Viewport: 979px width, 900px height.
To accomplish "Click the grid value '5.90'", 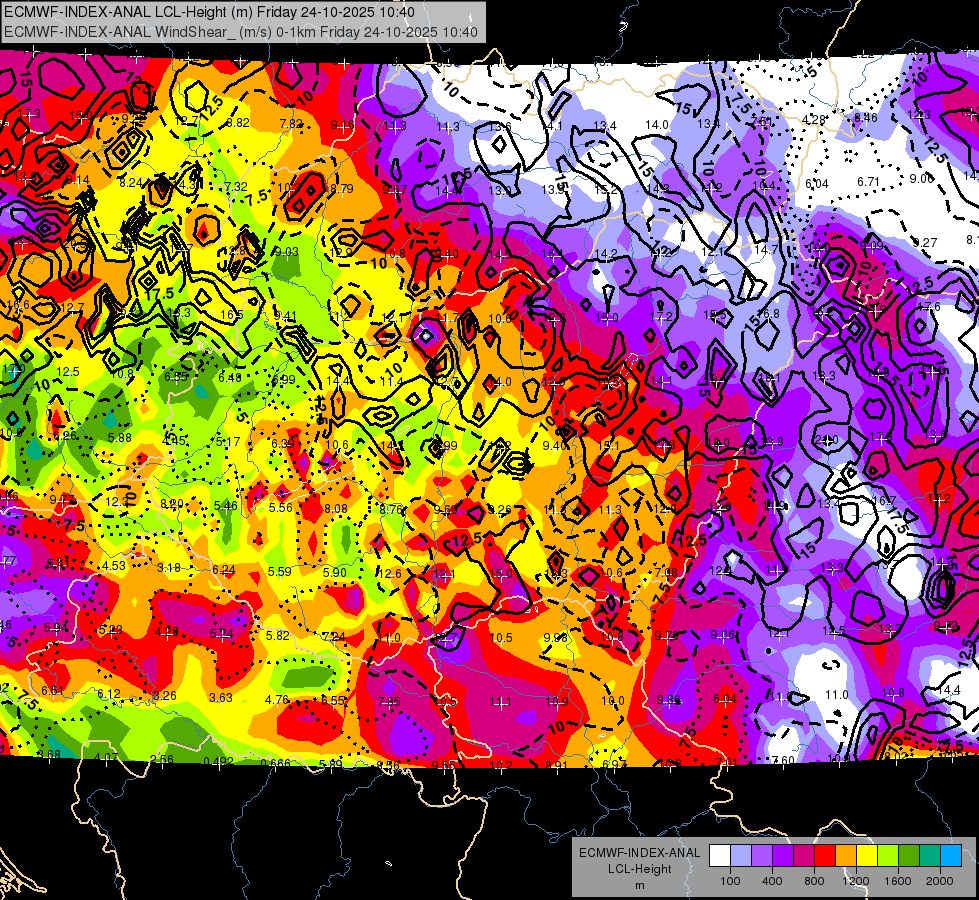I will click(335, 573).
